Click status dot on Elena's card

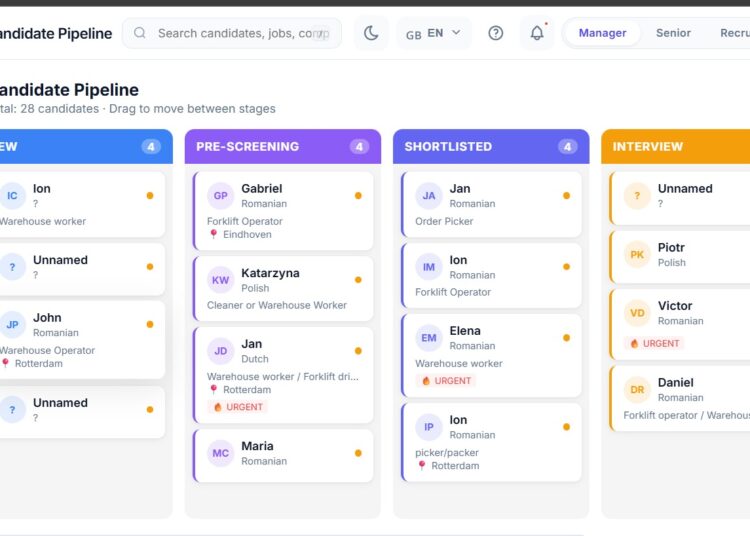566,338
